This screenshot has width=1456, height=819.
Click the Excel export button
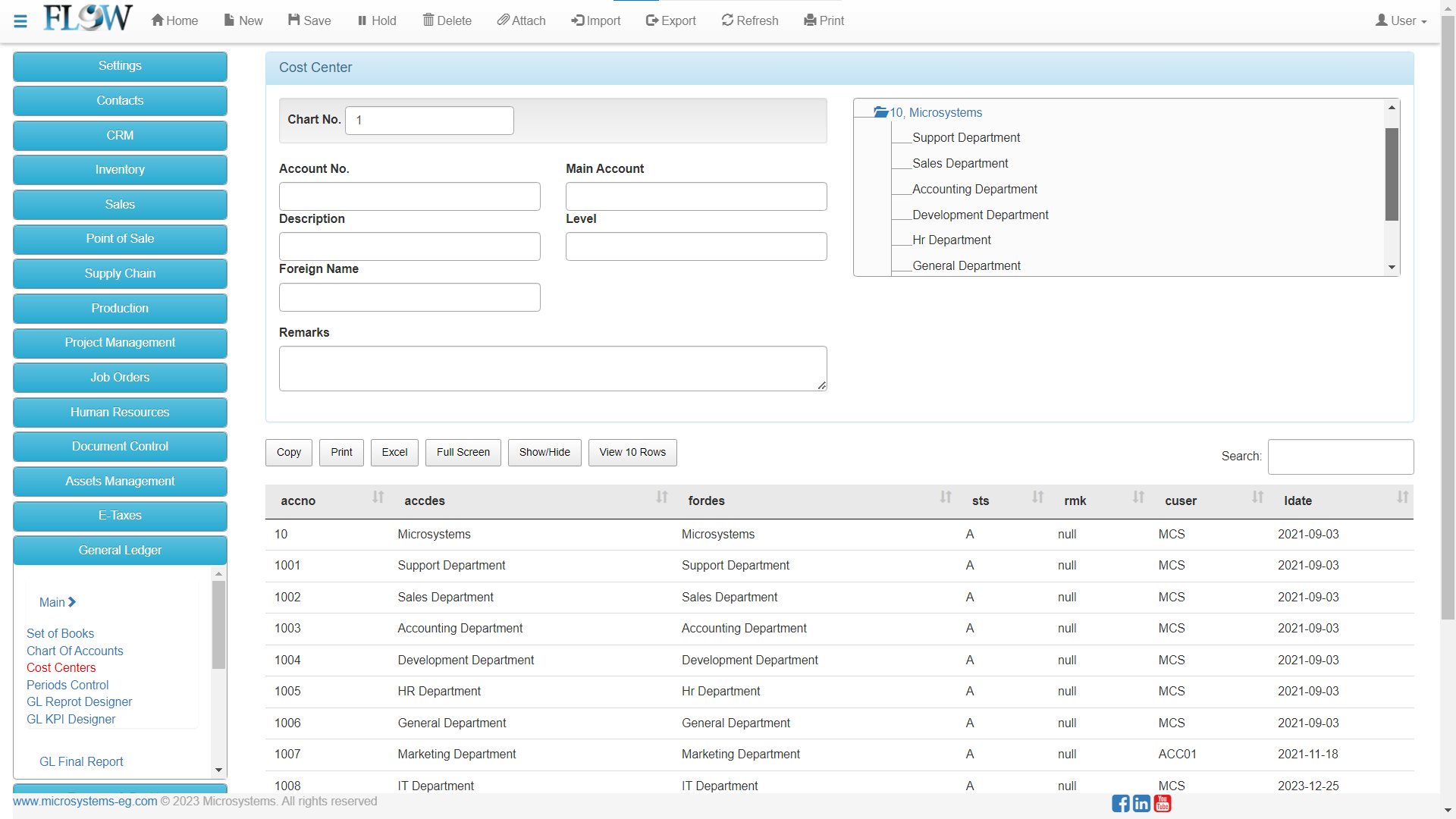(x=394, y=453)
